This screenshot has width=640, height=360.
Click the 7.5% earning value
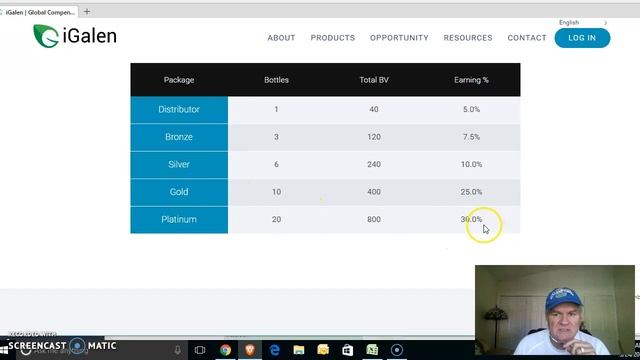[x=471, y=137]
